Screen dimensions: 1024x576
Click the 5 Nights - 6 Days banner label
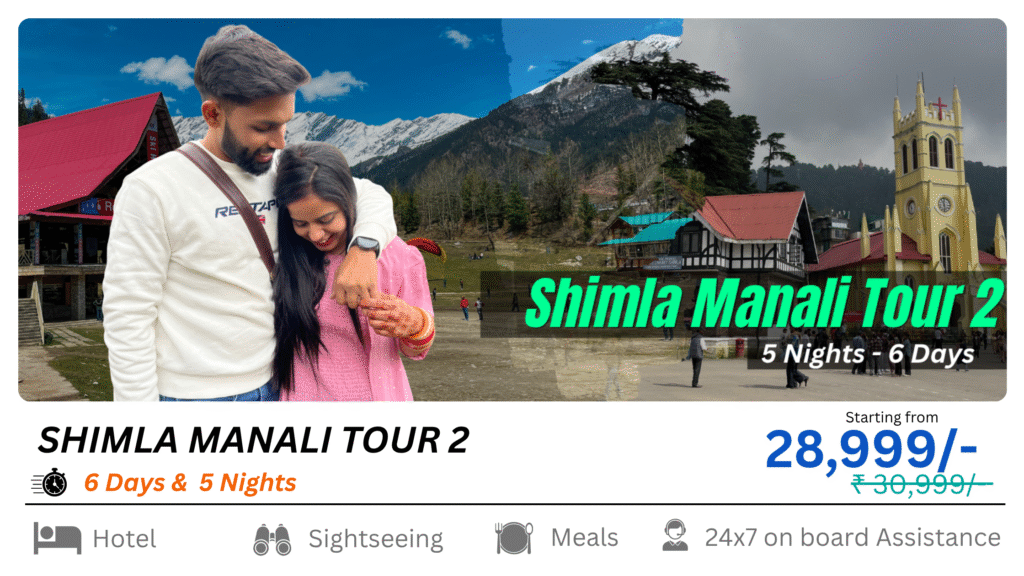pos(868,354)
